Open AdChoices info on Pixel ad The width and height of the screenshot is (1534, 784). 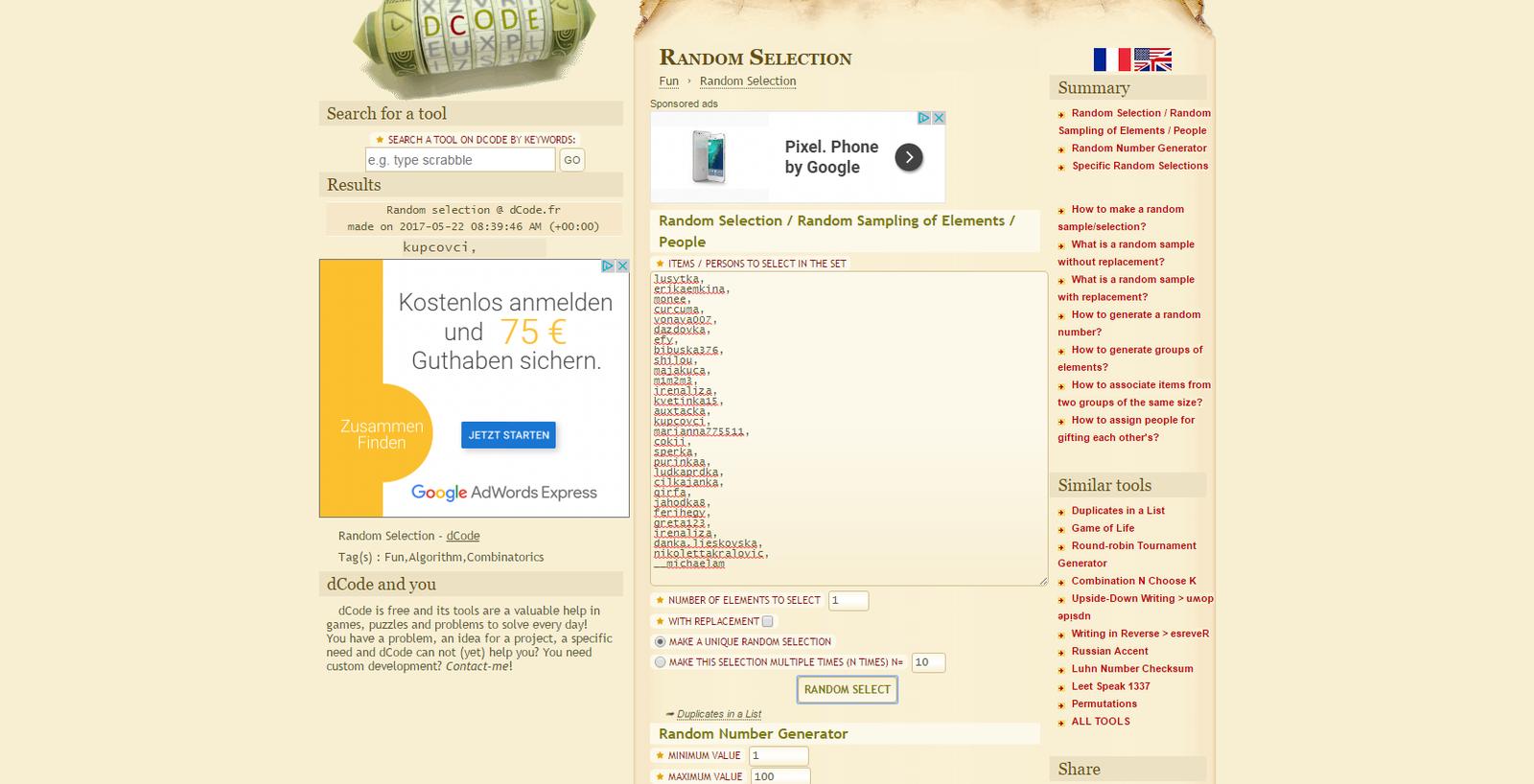[924, 118]
